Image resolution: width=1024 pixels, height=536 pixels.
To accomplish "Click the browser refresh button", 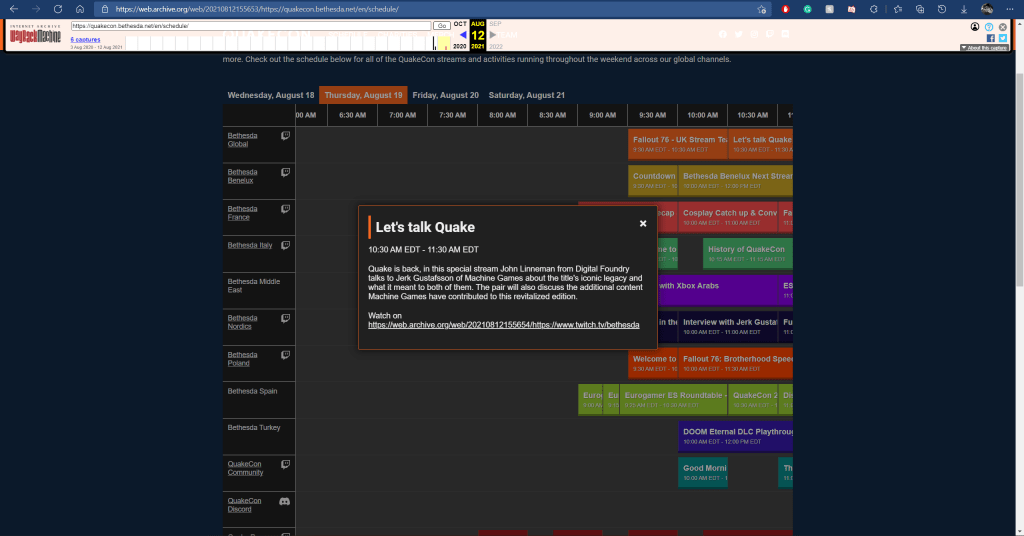I will 58,9.
